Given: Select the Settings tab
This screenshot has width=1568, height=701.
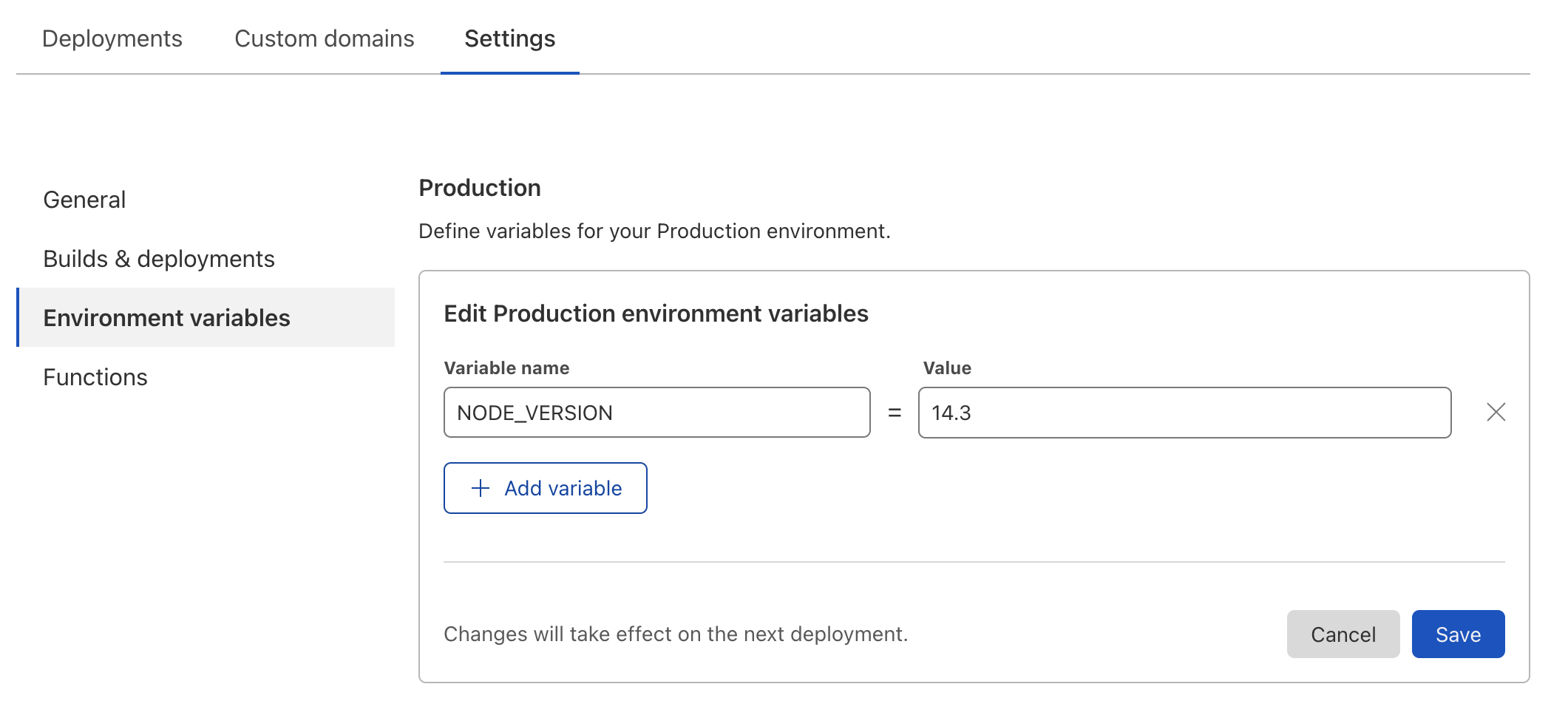Looking at the screenshot, I should point(509,38).
